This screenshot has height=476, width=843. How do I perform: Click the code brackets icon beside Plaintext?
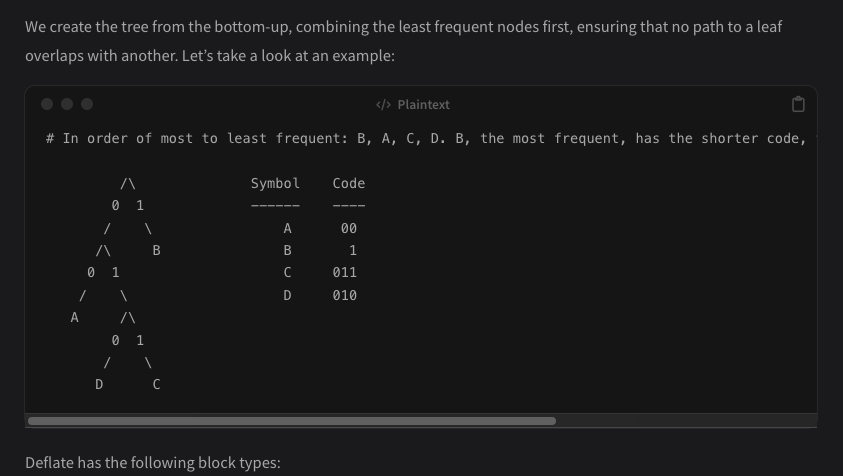click(383, 104)
